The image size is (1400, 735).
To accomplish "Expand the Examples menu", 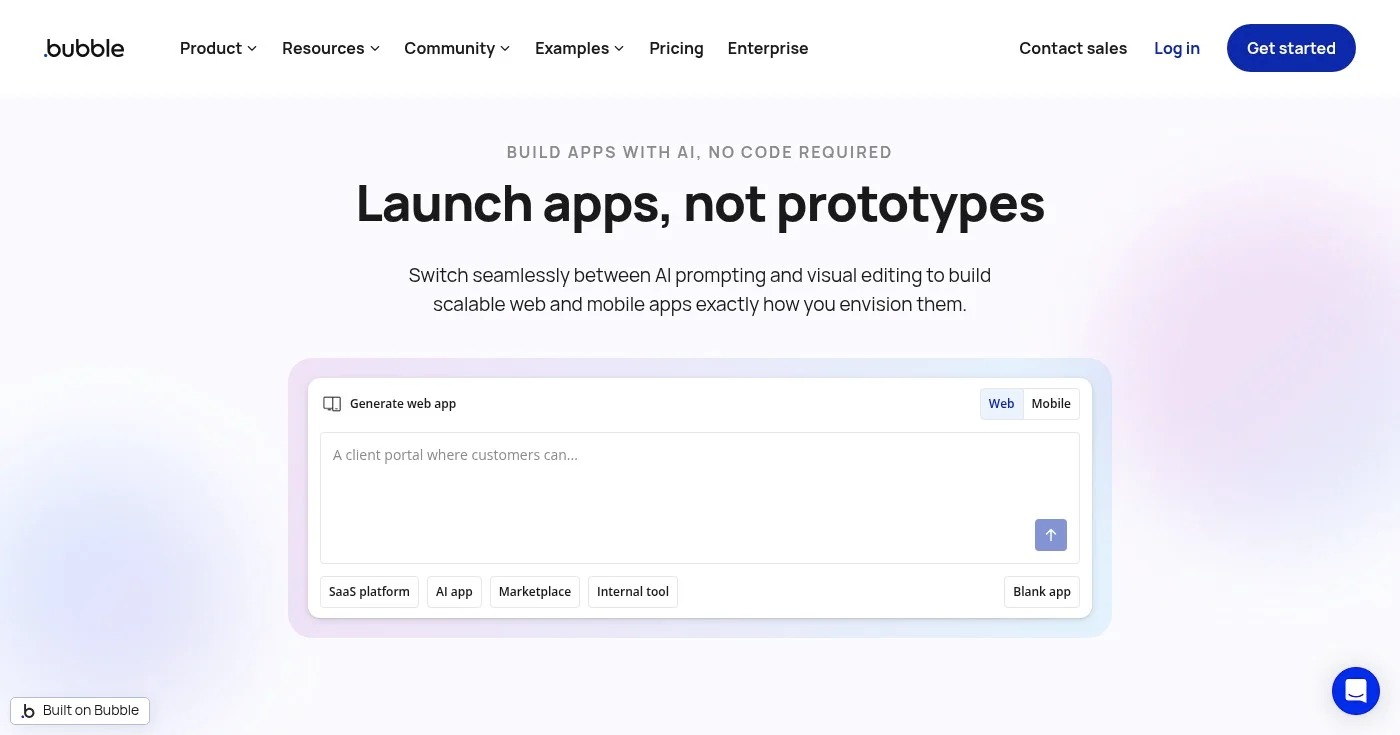I will point(580,48).
